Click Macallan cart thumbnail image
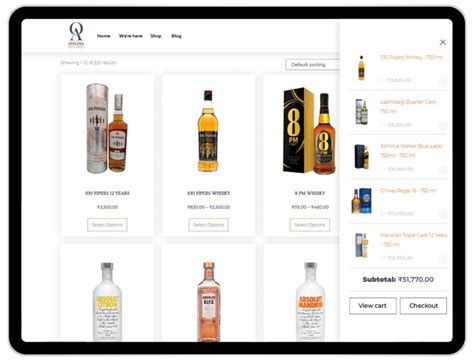This screenshot has width=474, height=361. click(x=361, y=245)
